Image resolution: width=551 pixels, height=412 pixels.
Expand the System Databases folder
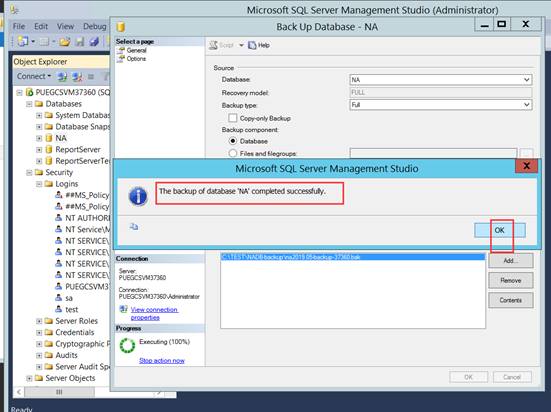click(x=39, y=115)
